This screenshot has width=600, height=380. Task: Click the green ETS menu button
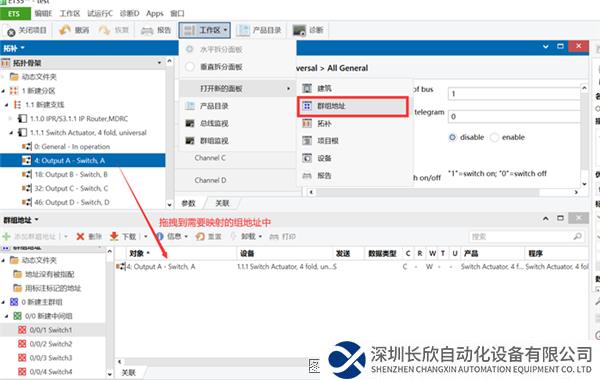point(15,14)
